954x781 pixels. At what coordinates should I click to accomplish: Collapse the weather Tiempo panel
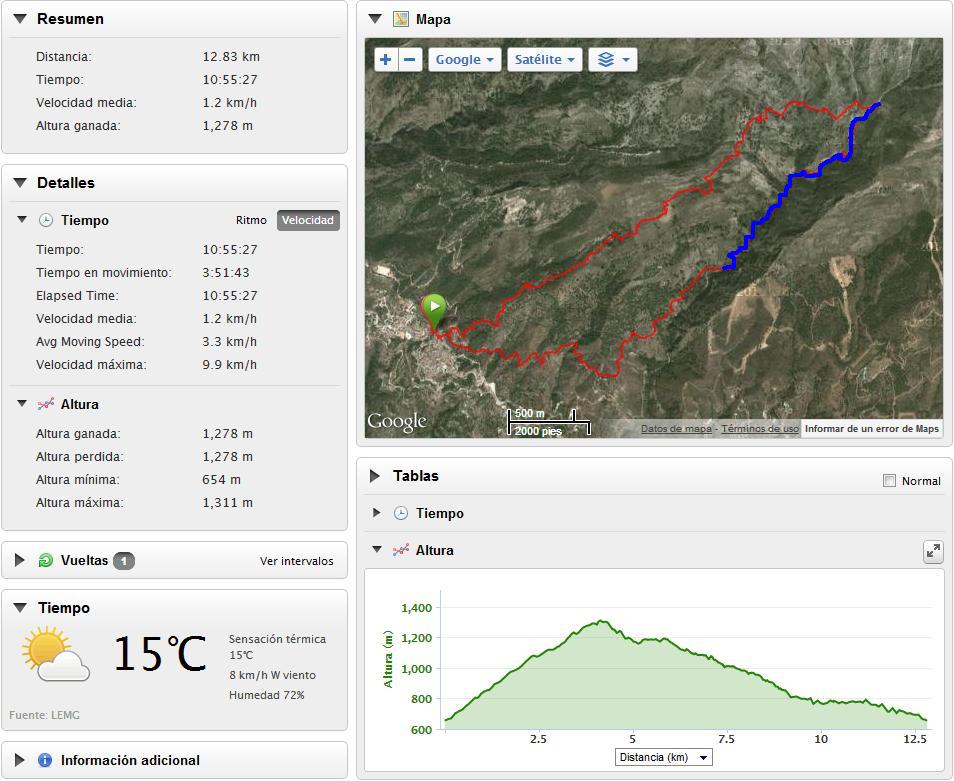20,607
